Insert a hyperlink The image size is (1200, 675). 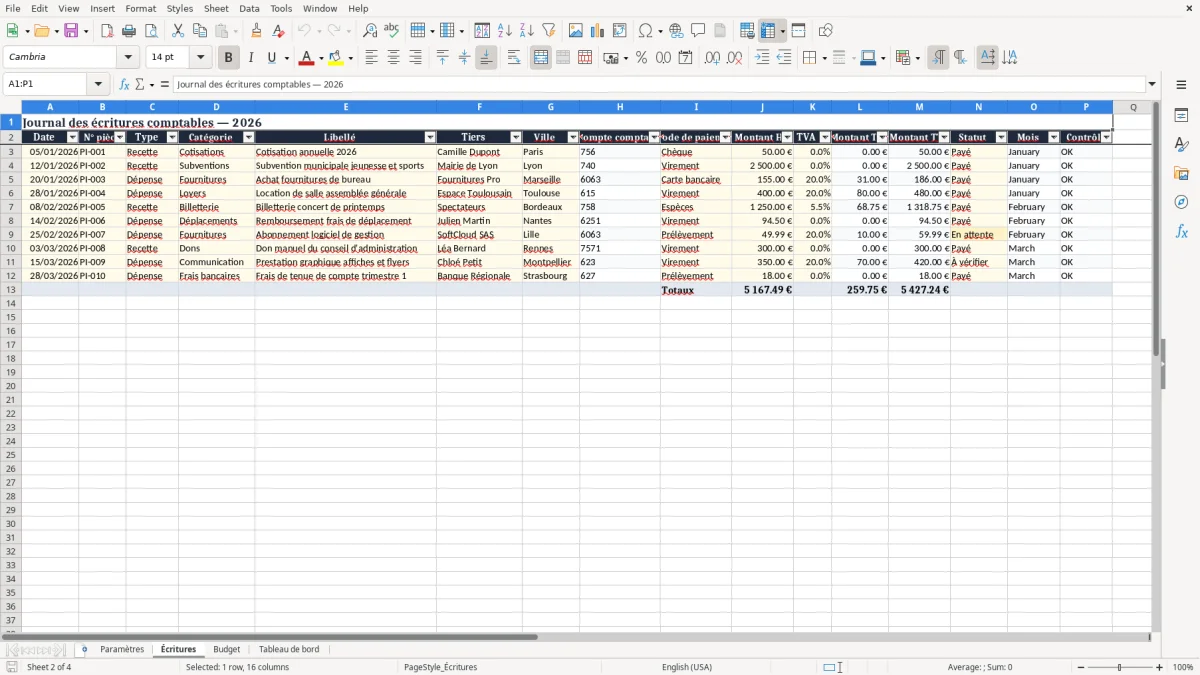[676, 31]
